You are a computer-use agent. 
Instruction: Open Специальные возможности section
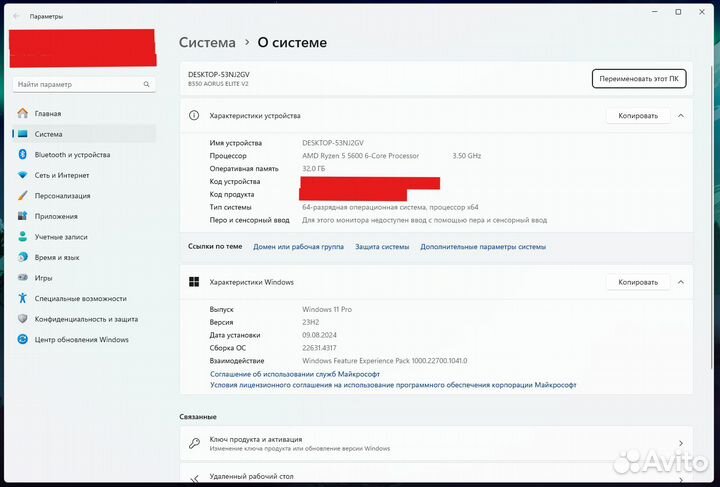coord(80,298)
